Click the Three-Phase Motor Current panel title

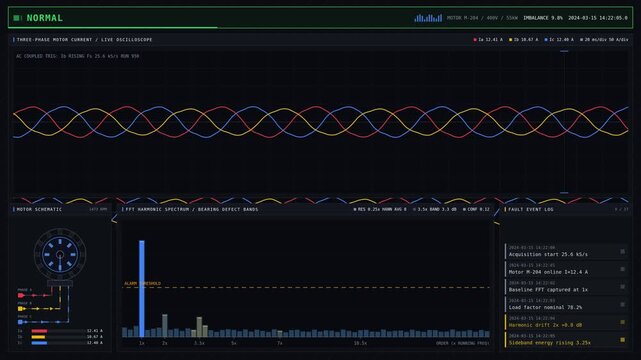pyautogui.click(x=84, y=40)
